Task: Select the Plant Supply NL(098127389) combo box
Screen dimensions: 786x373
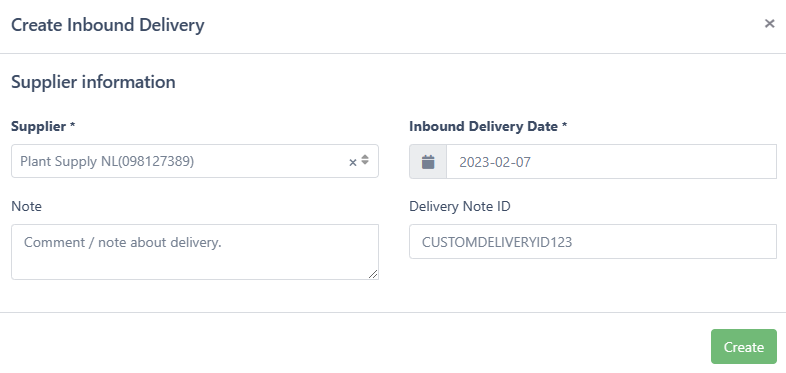Action: click(194, 161)
